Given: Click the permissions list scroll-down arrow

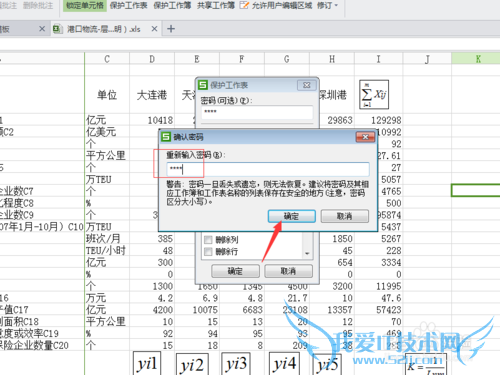Looking at the screenshot, I should pos(307,254).
